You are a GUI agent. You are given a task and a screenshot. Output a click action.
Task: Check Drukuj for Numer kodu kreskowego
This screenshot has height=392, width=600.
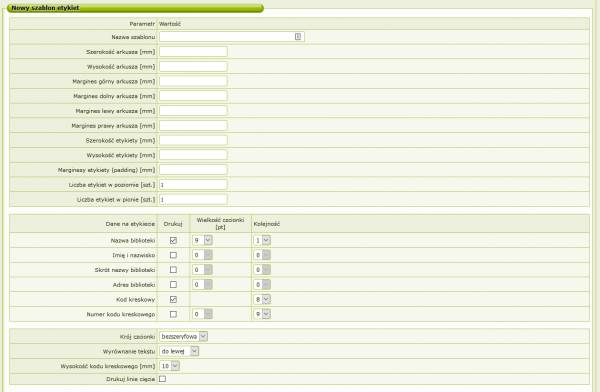click(x=173, y=314)
